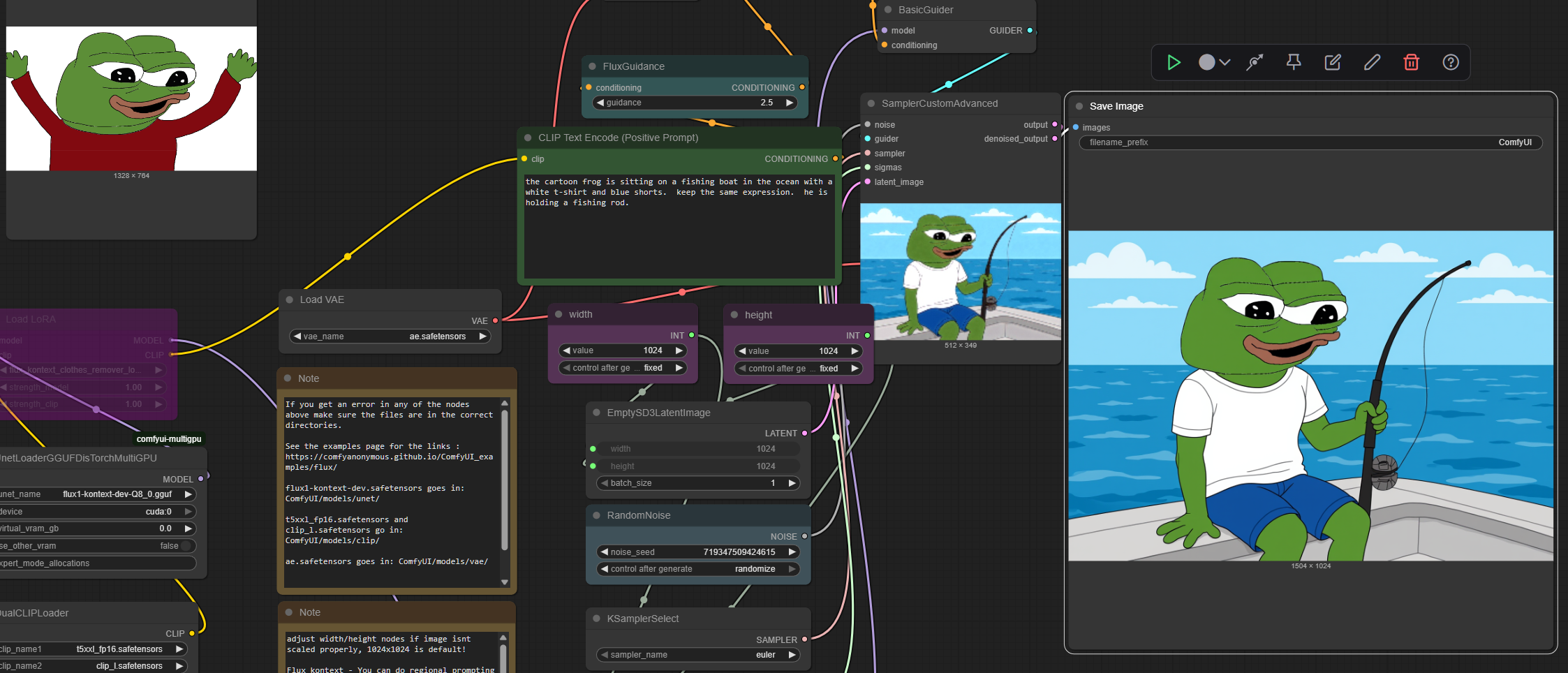
Task: Click the Save Image node title
Action: [1116, 106]
